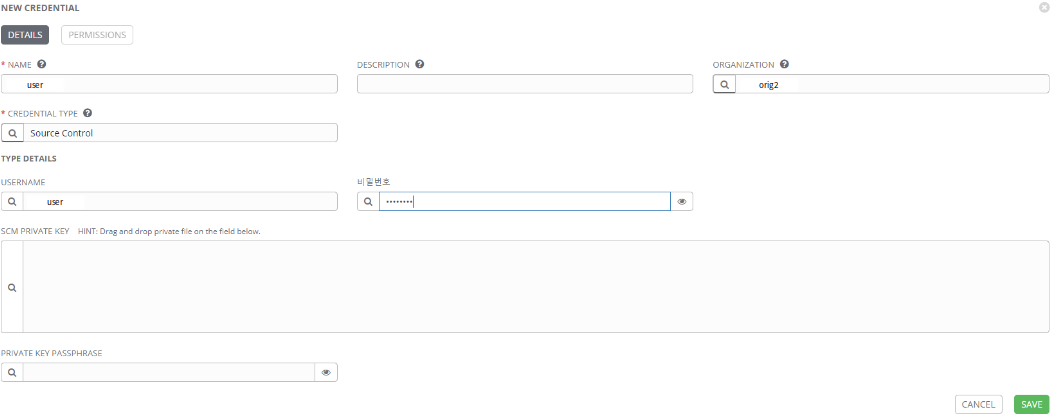The height and width of the screenshot is (420, 1058).
Task: Click the Description help question mark icon
Action: coord(420,65)
